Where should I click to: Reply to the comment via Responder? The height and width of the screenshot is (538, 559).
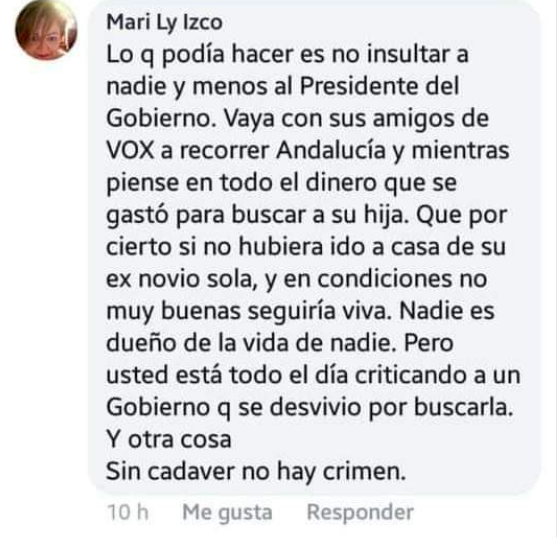coord(360,512)
